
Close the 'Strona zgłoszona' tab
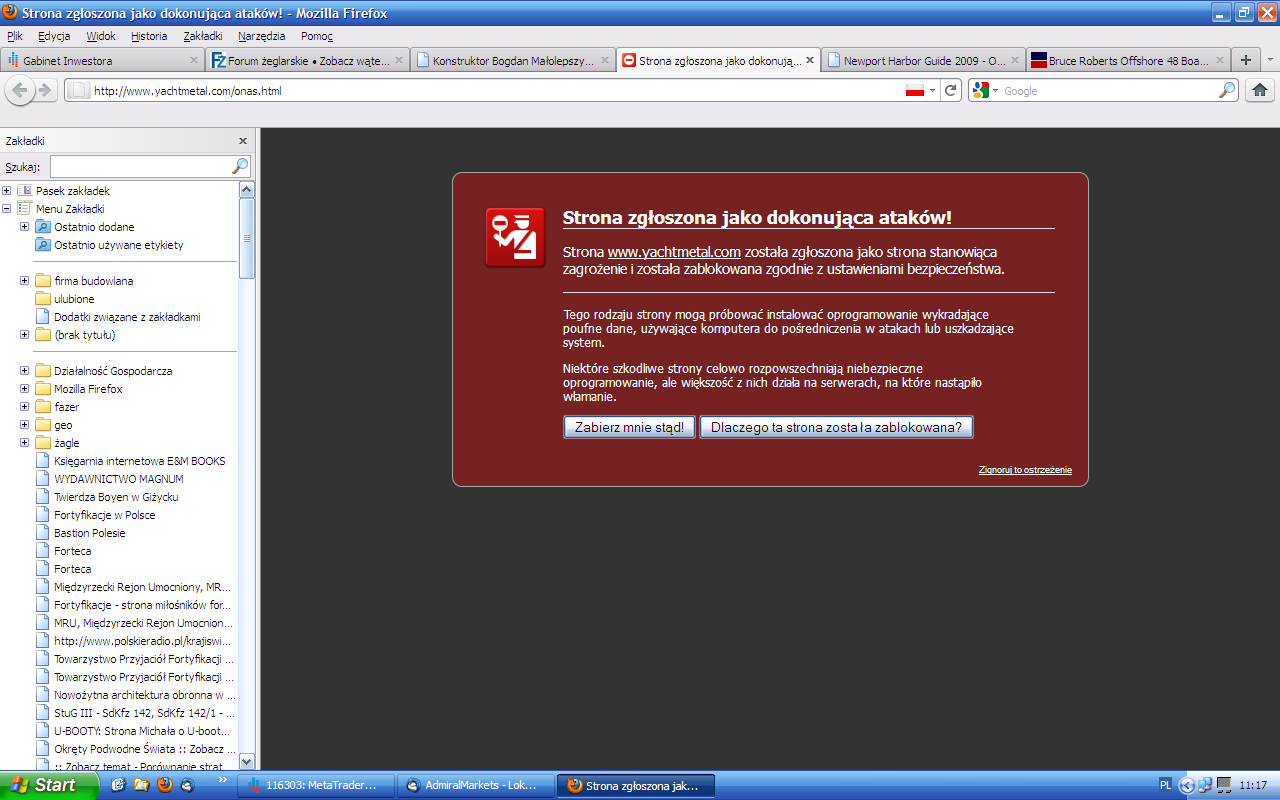coord(809,60)
